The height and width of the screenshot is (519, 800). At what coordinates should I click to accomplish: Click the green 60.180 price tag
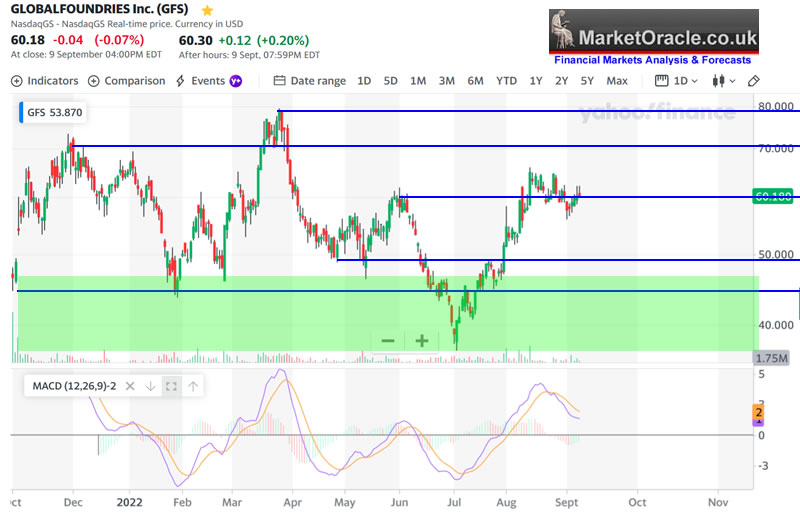(773, 196)
